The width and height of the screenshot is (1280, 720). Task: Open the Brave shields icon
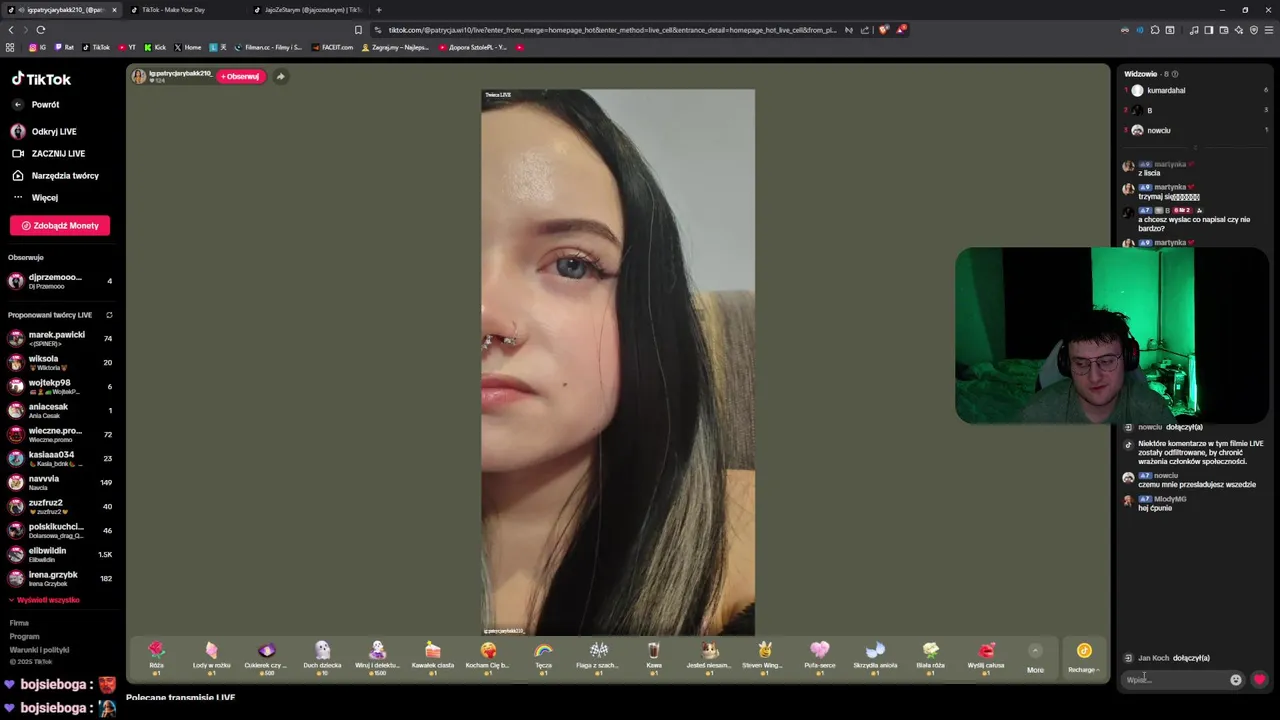click(883, 30)
